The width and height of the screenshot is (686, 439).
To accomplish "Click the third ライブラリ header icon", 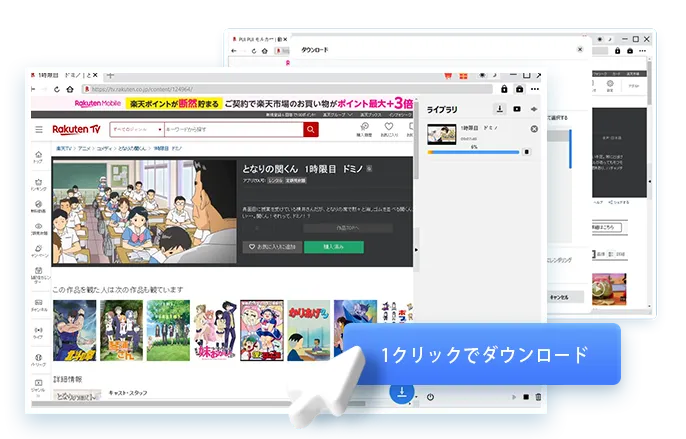I will tap(534, 109).
